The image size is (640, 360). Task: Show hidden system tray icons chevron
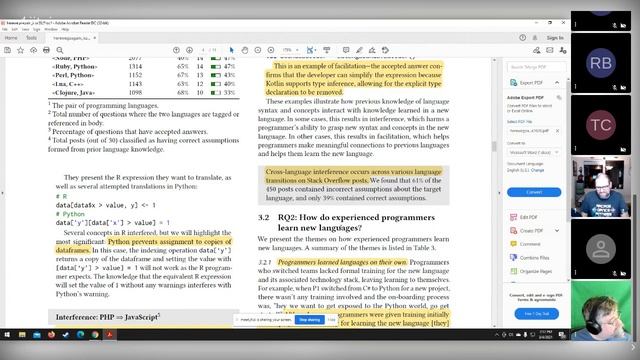click(496, 335)
